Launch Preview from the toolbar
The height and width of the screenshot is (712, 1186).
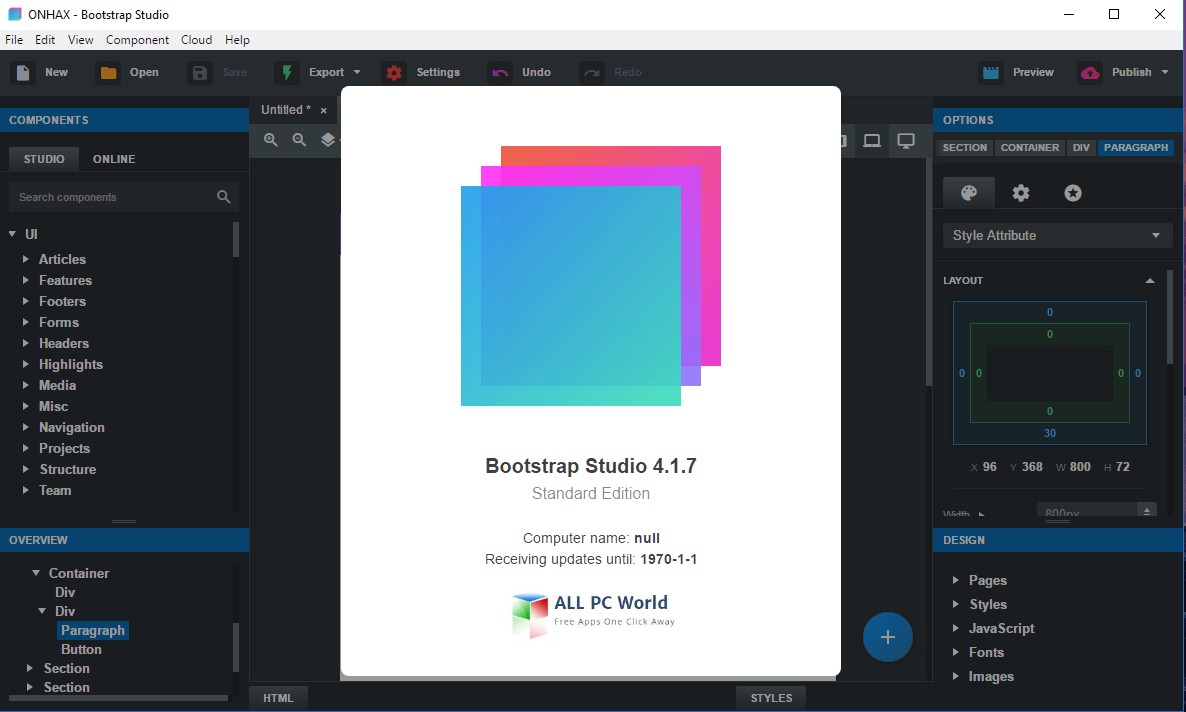pyautogui.click(x=1017, y=73)
